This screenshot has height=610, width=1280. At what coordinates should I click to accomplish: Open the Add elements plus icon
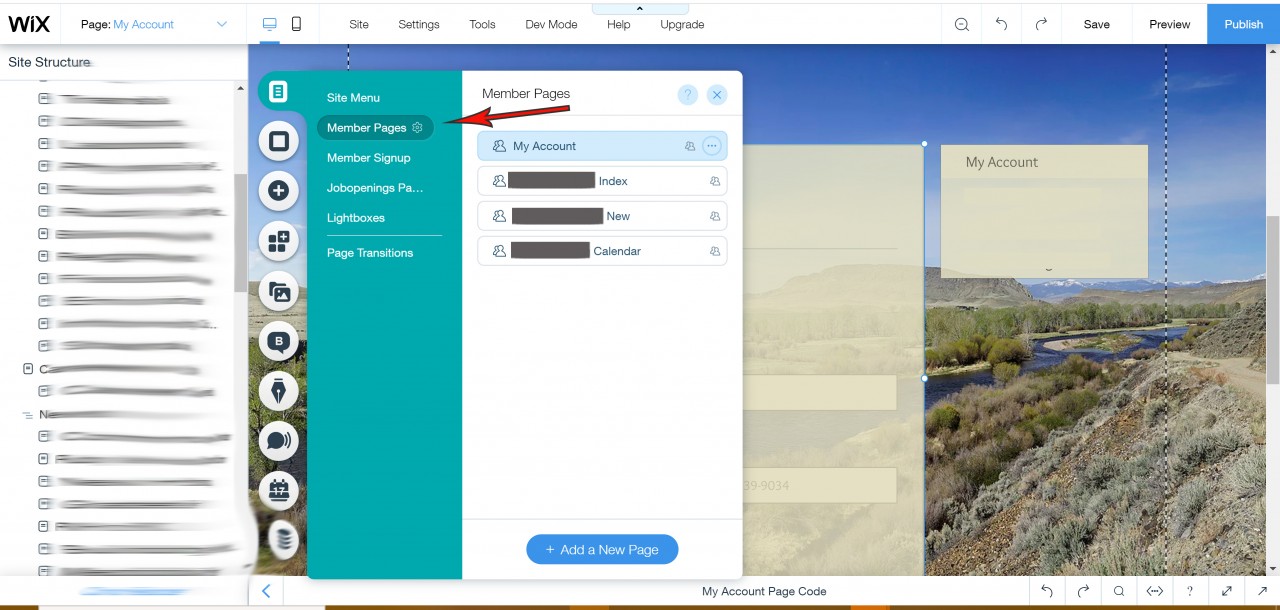(279, 190)
